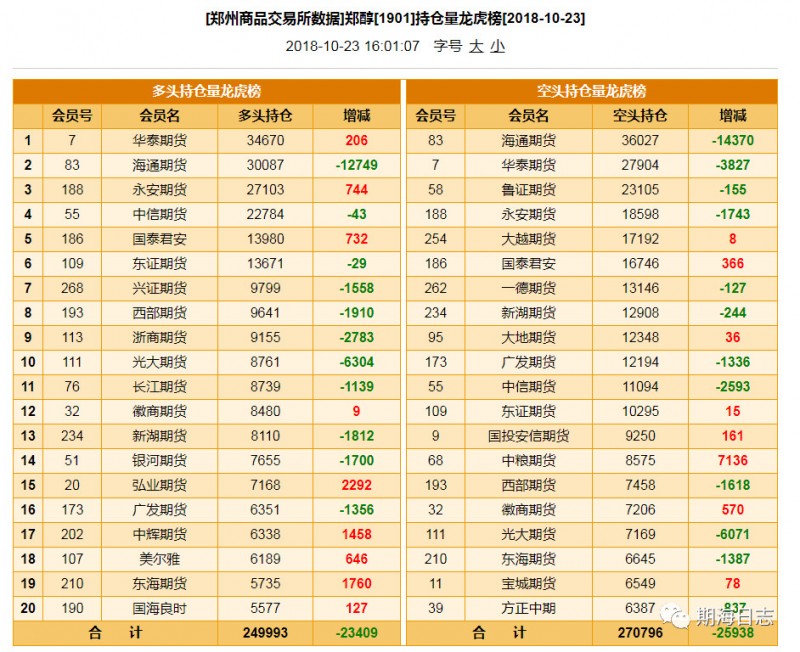Select 浙商期货 member name
Image resolution: width=800 pixels, height=652 pixels.
[x=160, y=337]
